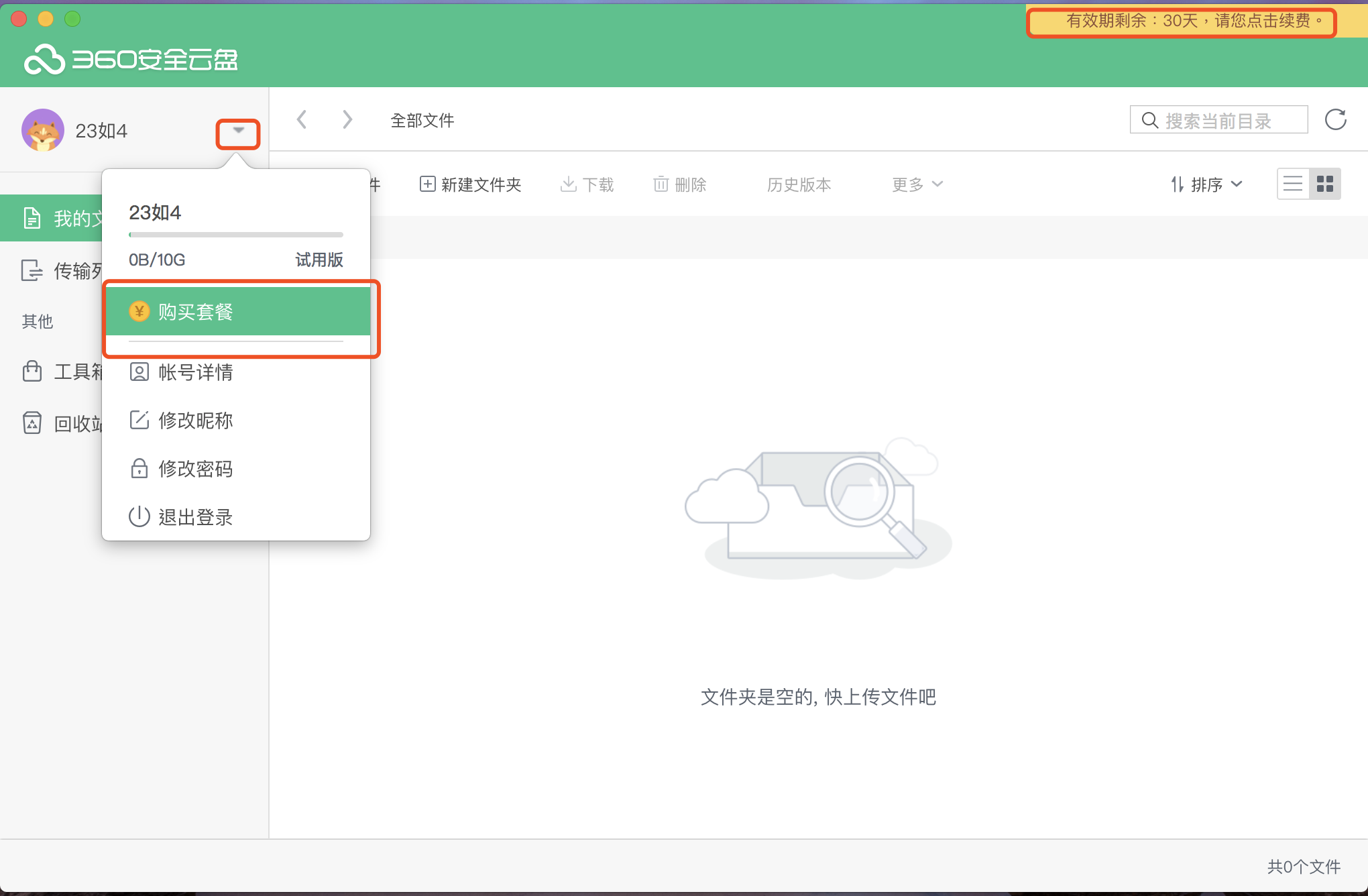Switch to list view
Image resolution: width=1368 pixels, height=896 pixels.
[1293, 184]
